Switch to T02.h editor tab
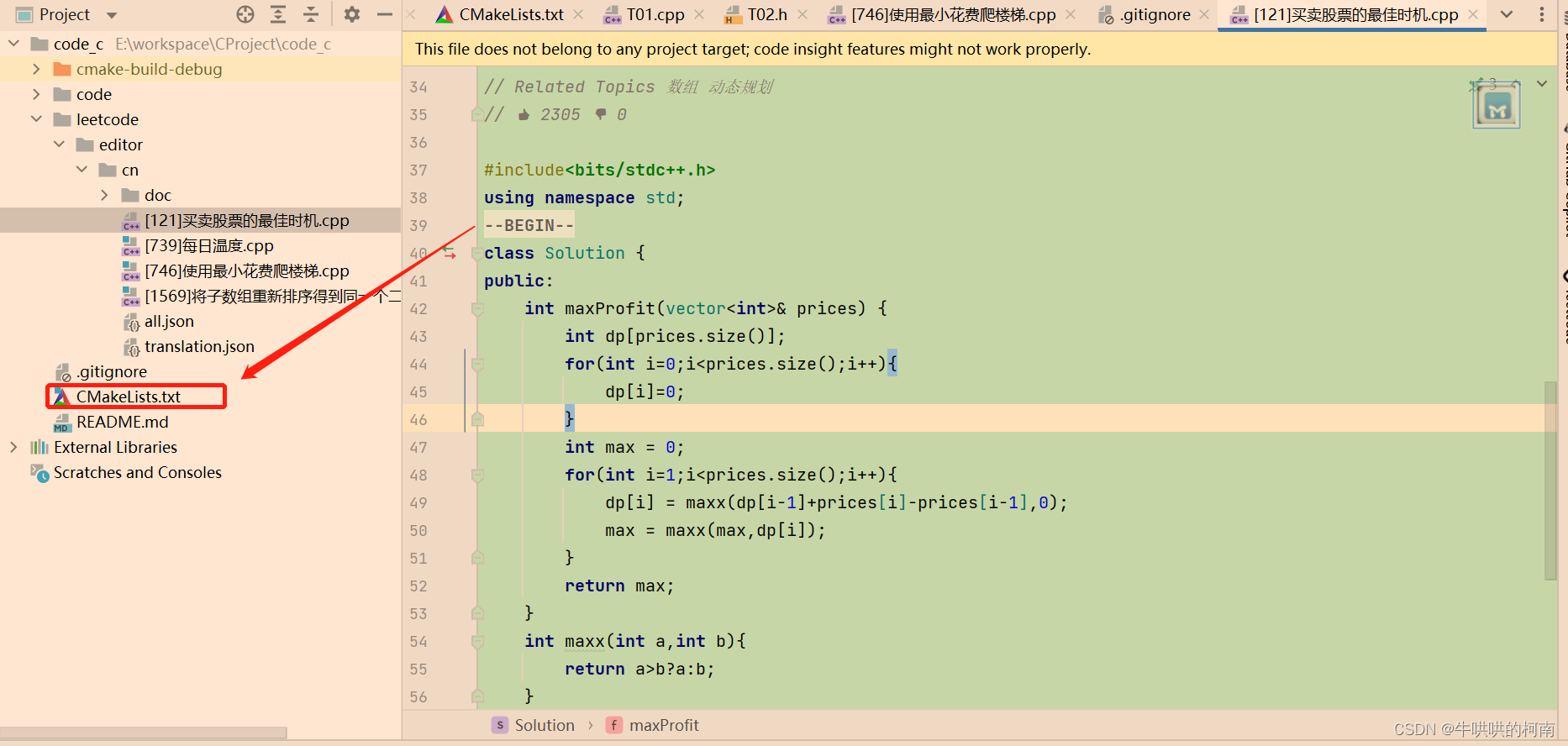 click(x=767, y=15)
